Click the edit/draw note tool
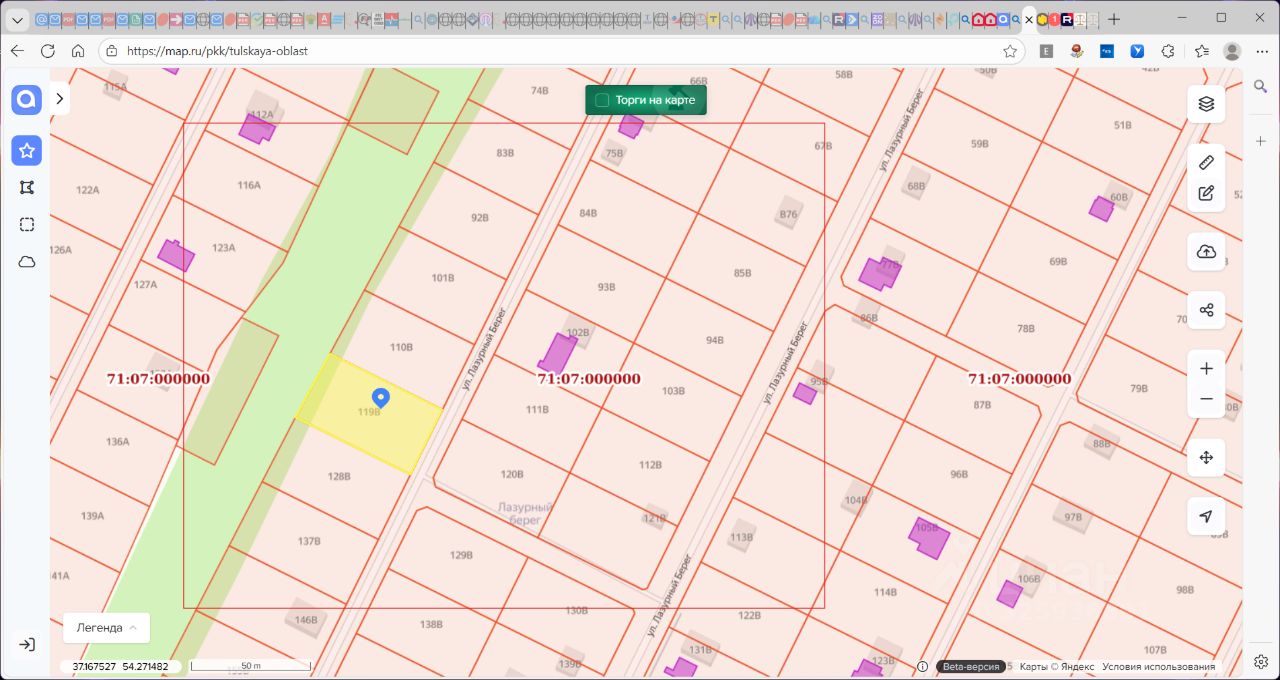Image resolution: width=1280 pixels, height=680 pixels. [1206, 193]
